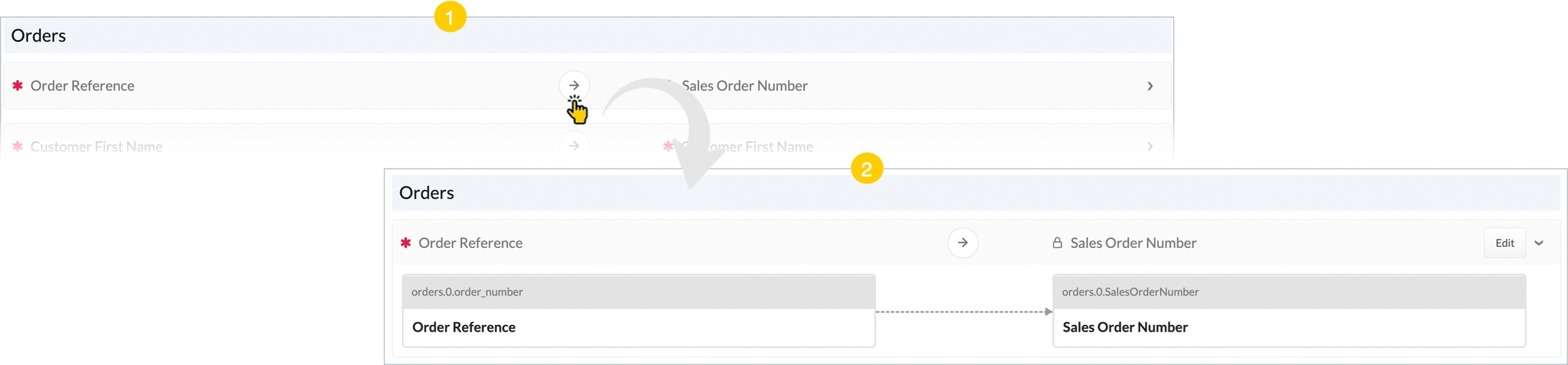Click the mapping arrow in the collapsed Order Reference row
This screenshot has height=365, width=1568.
[574, 85]
